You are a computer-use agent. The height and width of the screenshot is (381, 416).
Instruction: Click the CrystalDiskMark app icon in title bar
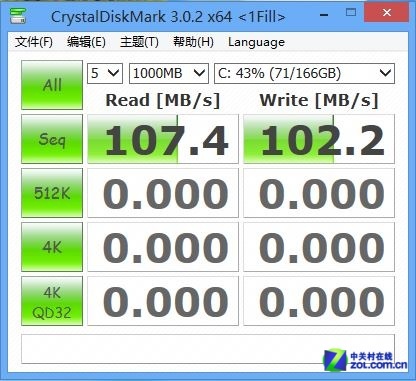pyautogui.click(x=18, y=15)
